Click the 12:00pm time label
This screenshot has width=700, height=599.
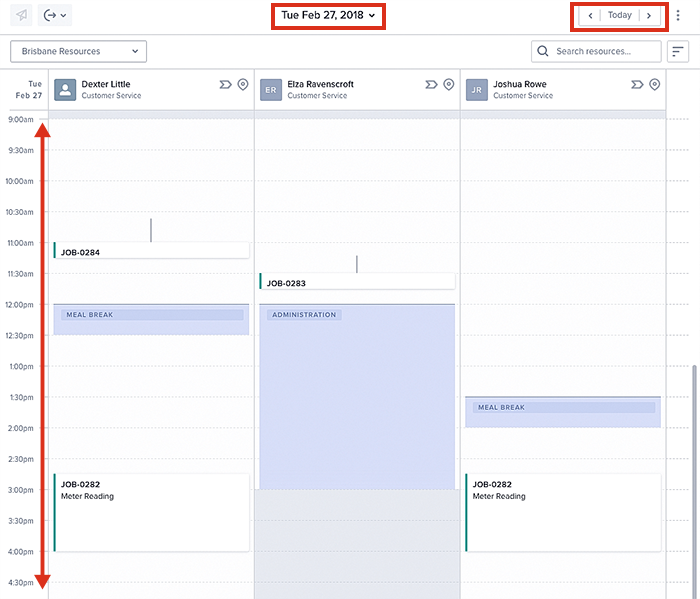point(19,305)
